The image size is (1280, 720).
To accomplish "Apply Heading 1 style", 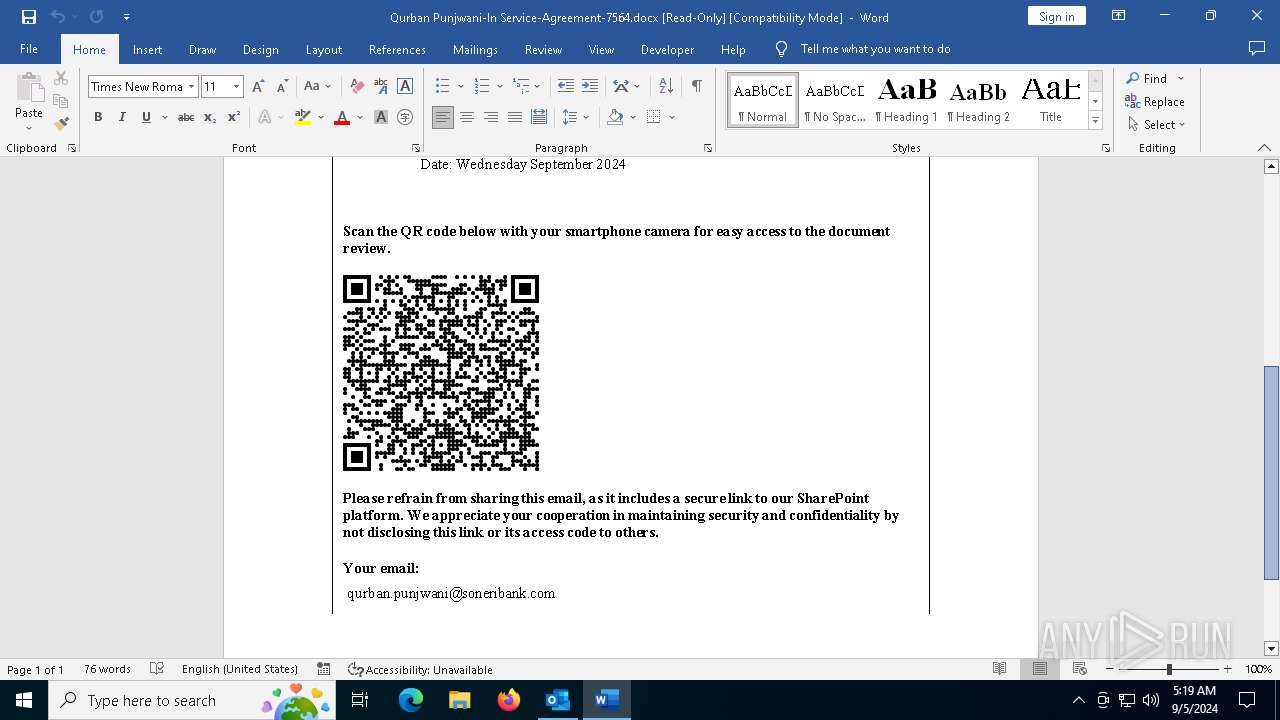I will click(906, 100).
